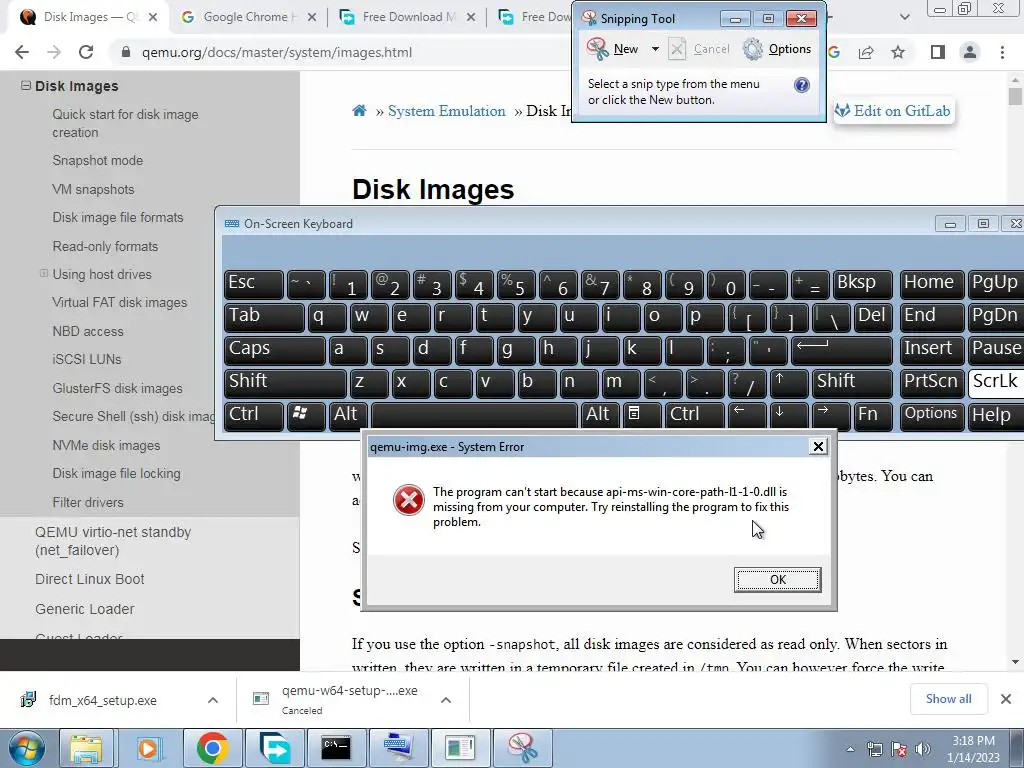Screen dimensions: 1024x768
Task: Open Chrome from the taskbar
Action: click(x=212, y=748)
